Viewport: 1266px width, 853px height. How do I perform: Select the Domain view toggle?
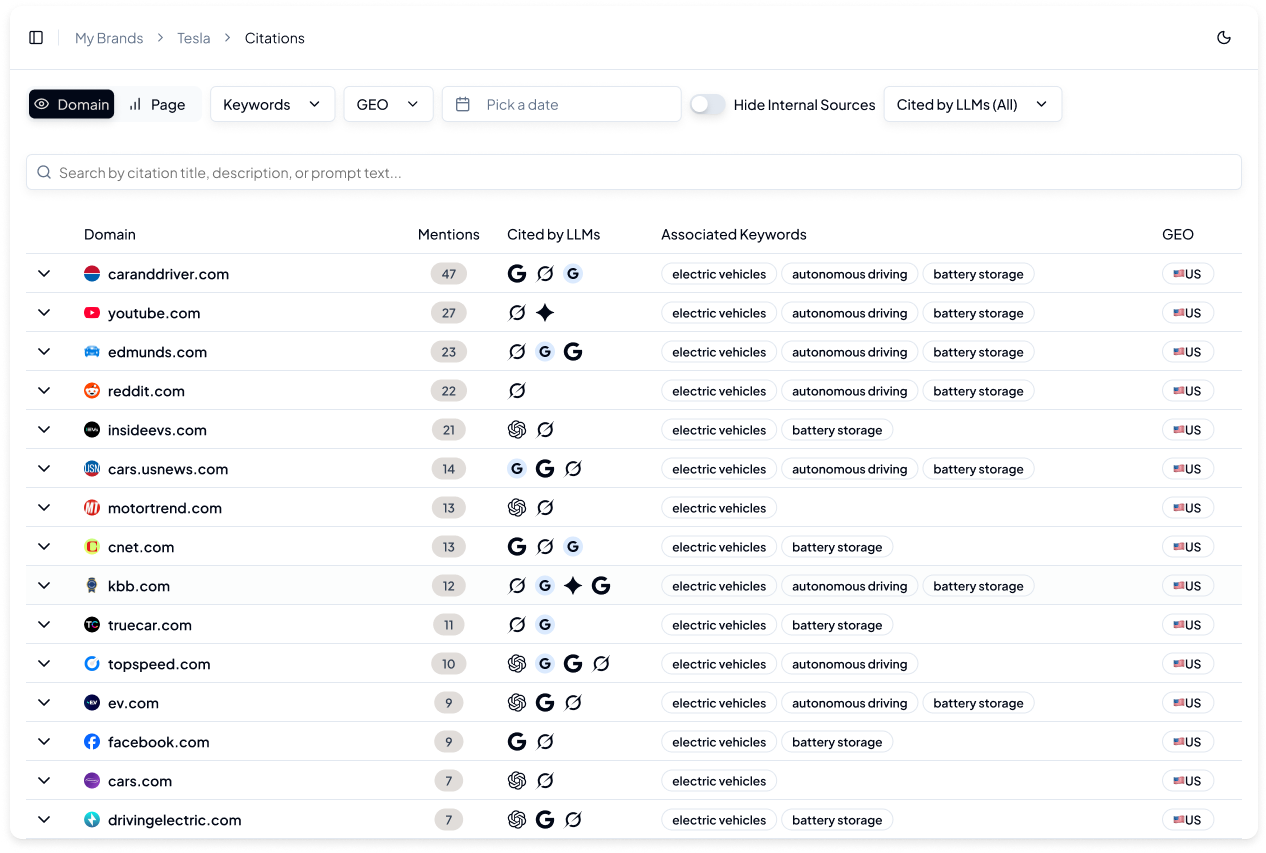coord(72,104)
